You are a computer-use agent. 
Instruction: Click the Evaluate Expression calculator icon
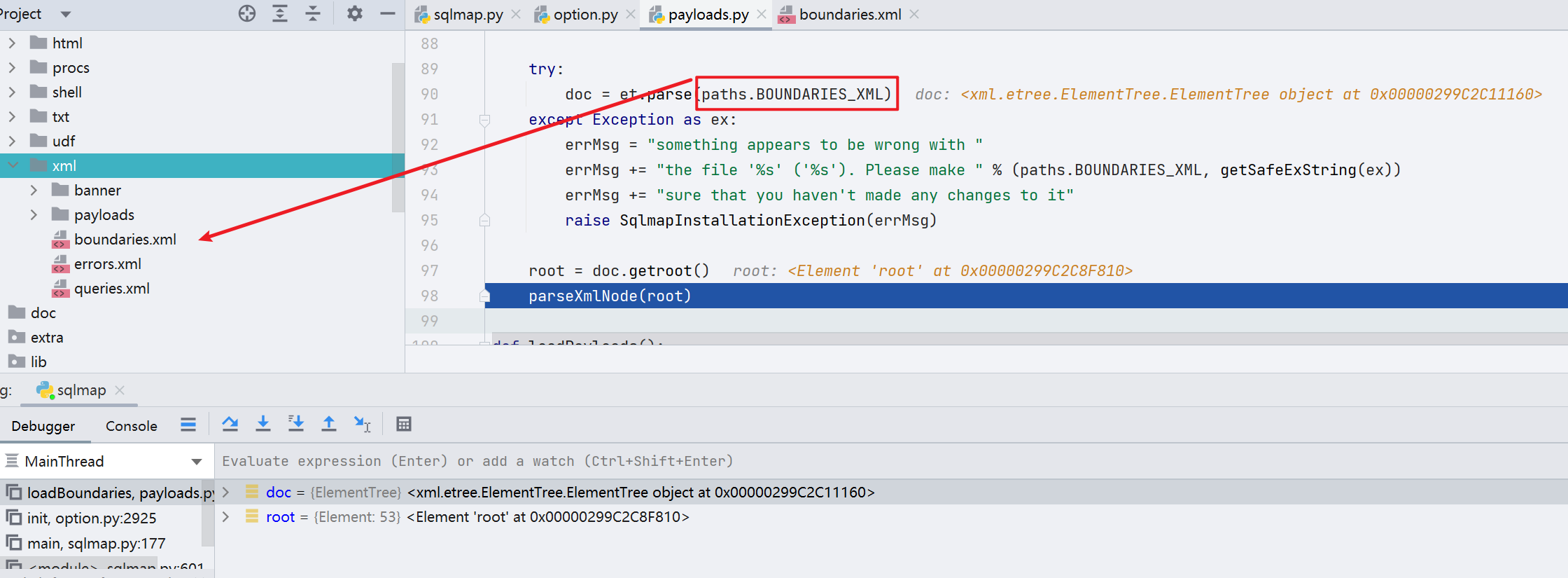coord(404,424)
